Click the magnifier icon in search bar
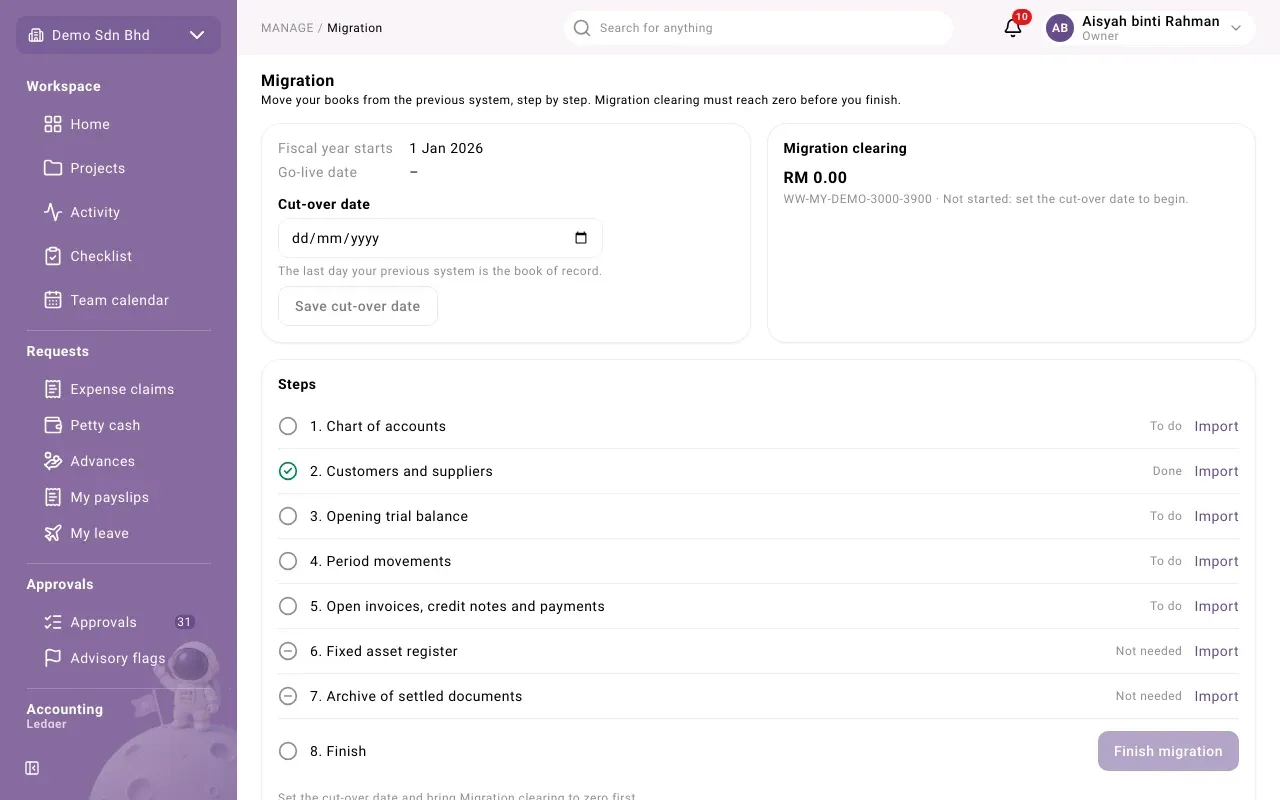This screenshot has width=1280, height=800. pyautogui.click(x=582, y=28)
